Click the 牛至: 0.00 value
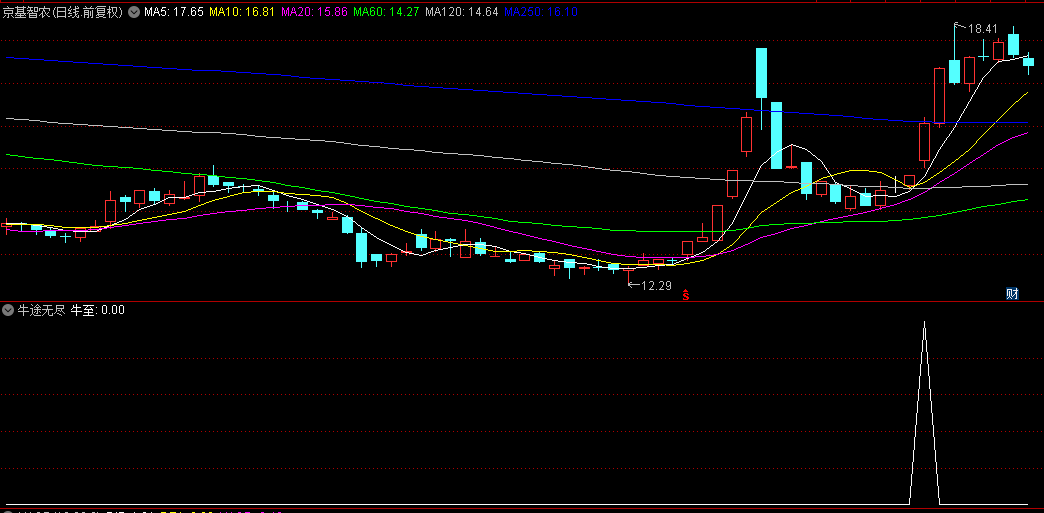 point(98,310)
